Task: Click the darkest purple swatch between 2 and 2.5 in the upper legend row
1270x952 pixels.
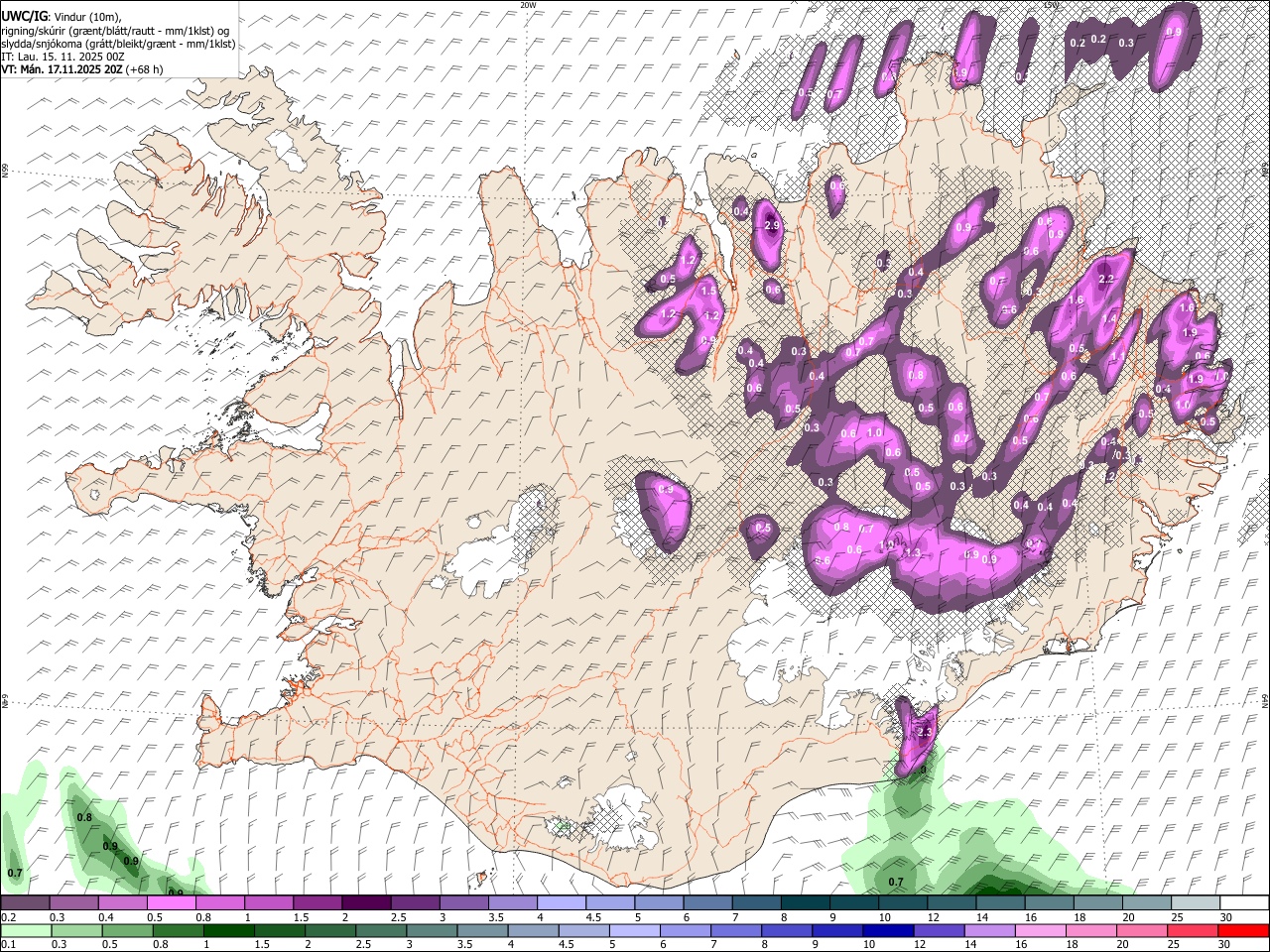Action: click(x=365, y=903)
